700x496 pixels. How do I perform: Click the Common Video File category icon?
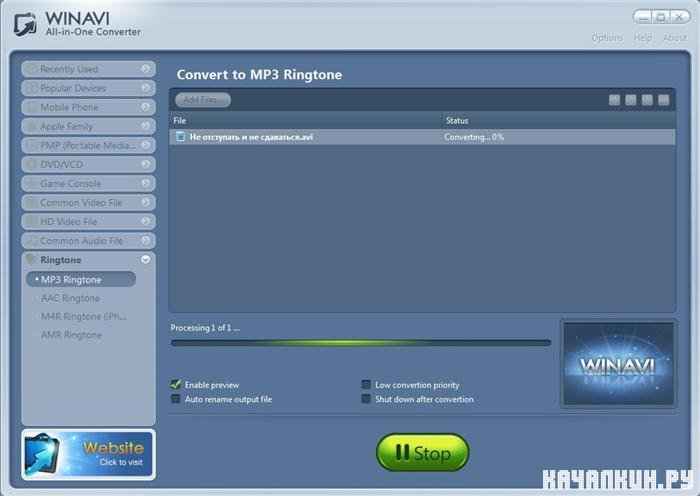click(x=31, y=203)
